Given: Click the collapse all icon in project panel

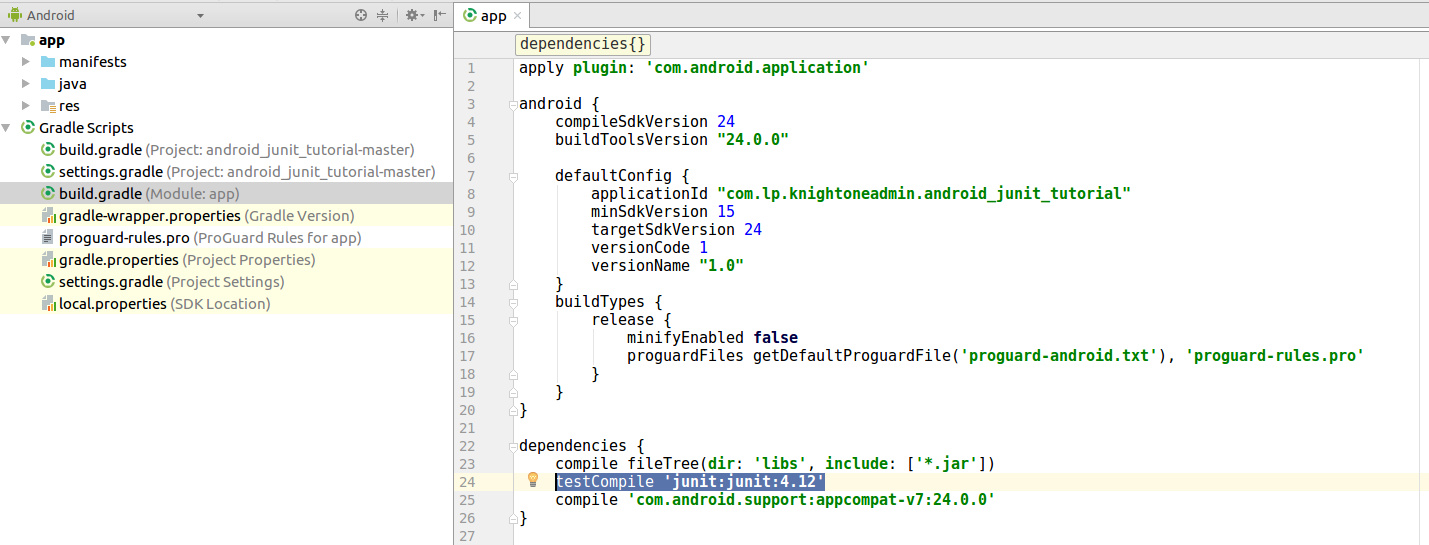Looking at the screenshot, I should click(x=382, y=15).
